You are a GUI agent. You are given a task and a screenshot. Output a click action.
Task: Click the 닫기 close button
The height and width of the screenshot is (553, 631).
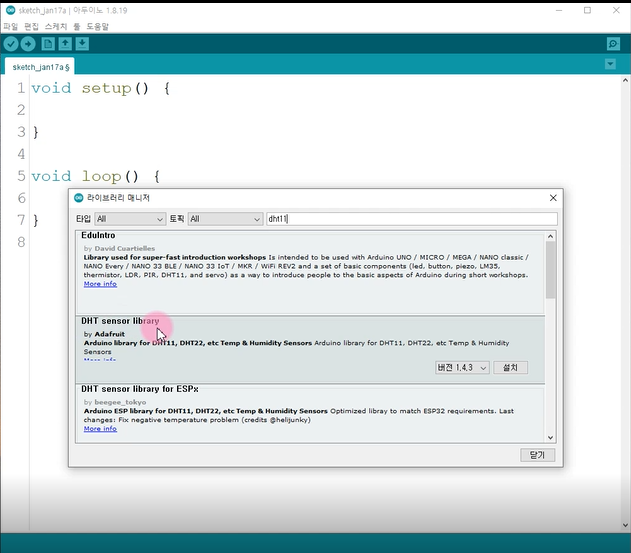click(537, 455)
